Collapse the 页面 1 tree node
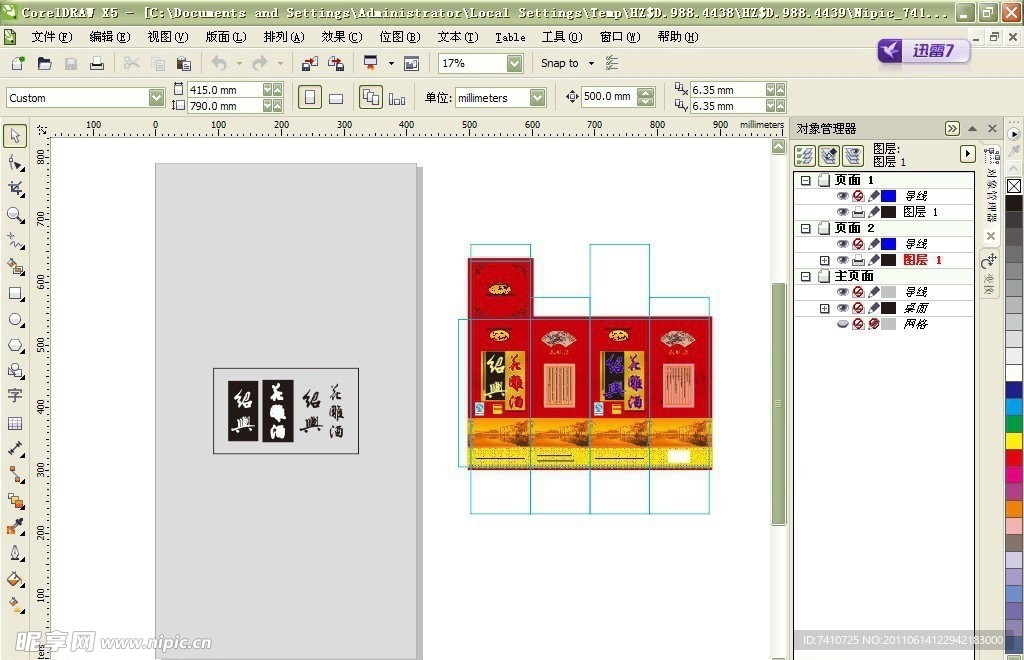 (805, 180)
